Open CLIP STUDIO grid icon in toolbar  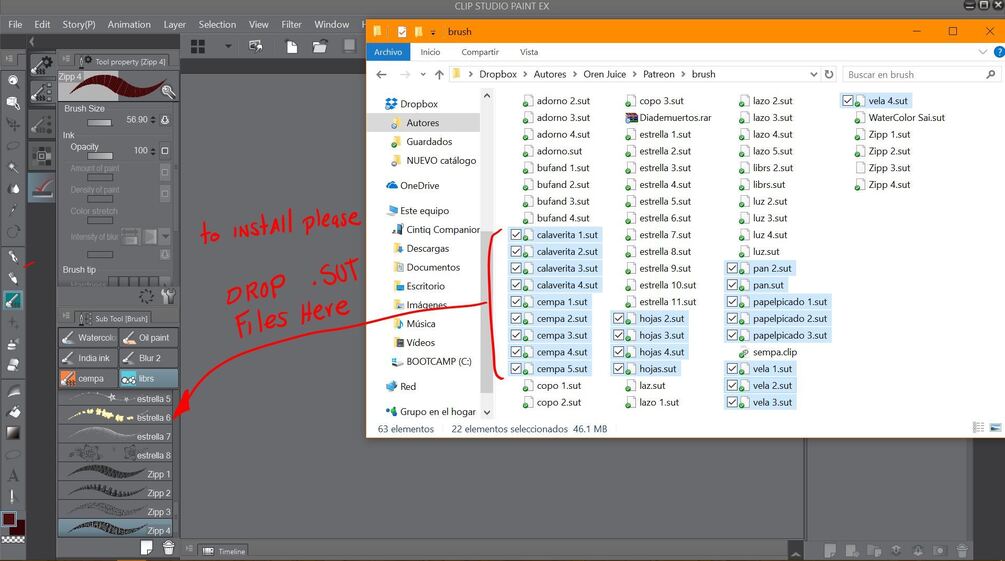[198, 46]
